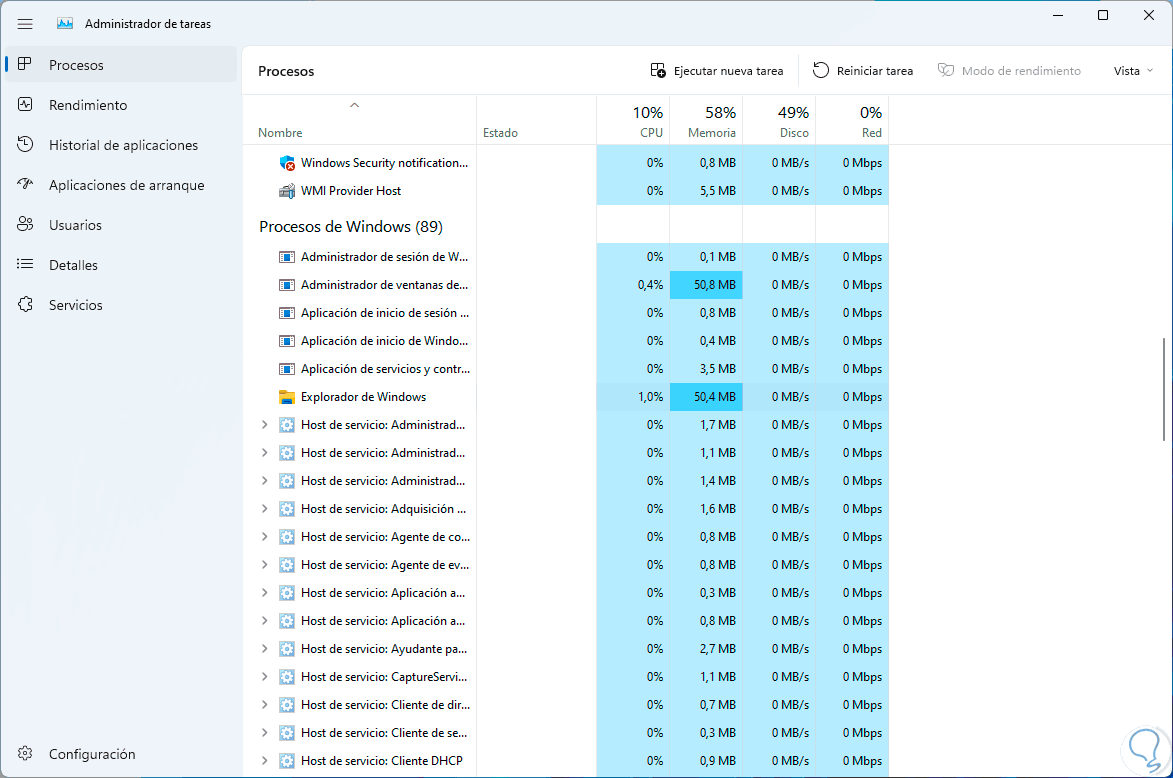1173x778 pixels.
Task: Expand Host de servicio: Agente de co... row
Action: click(264, 536)
